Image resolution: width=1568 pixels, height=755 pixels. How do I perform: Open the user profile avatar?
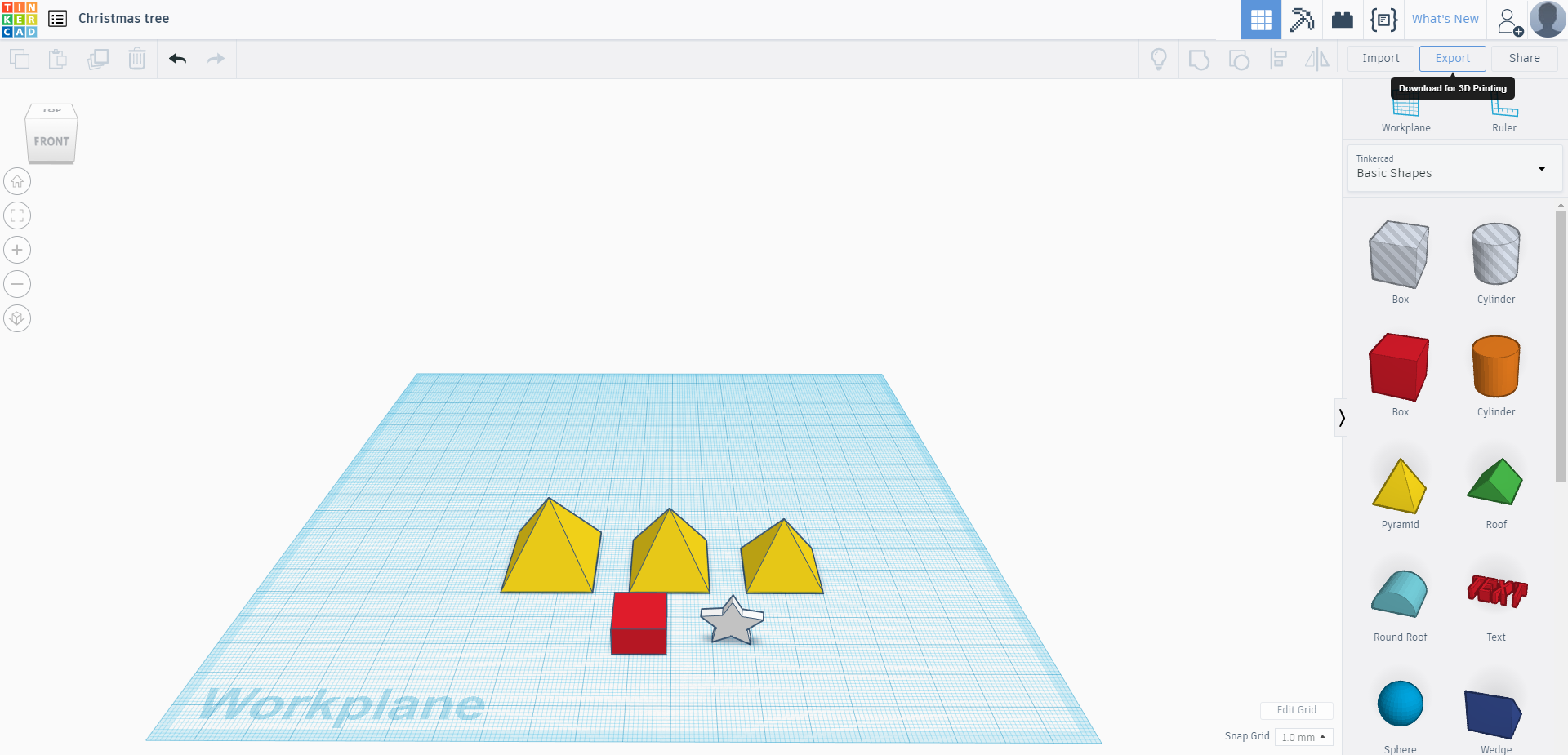pos(1548,19)
